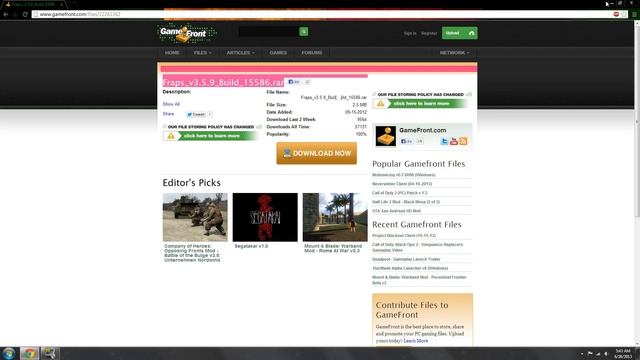Open the GameFront Twitter icon
640x360 pixels.
tap(444, 141)
